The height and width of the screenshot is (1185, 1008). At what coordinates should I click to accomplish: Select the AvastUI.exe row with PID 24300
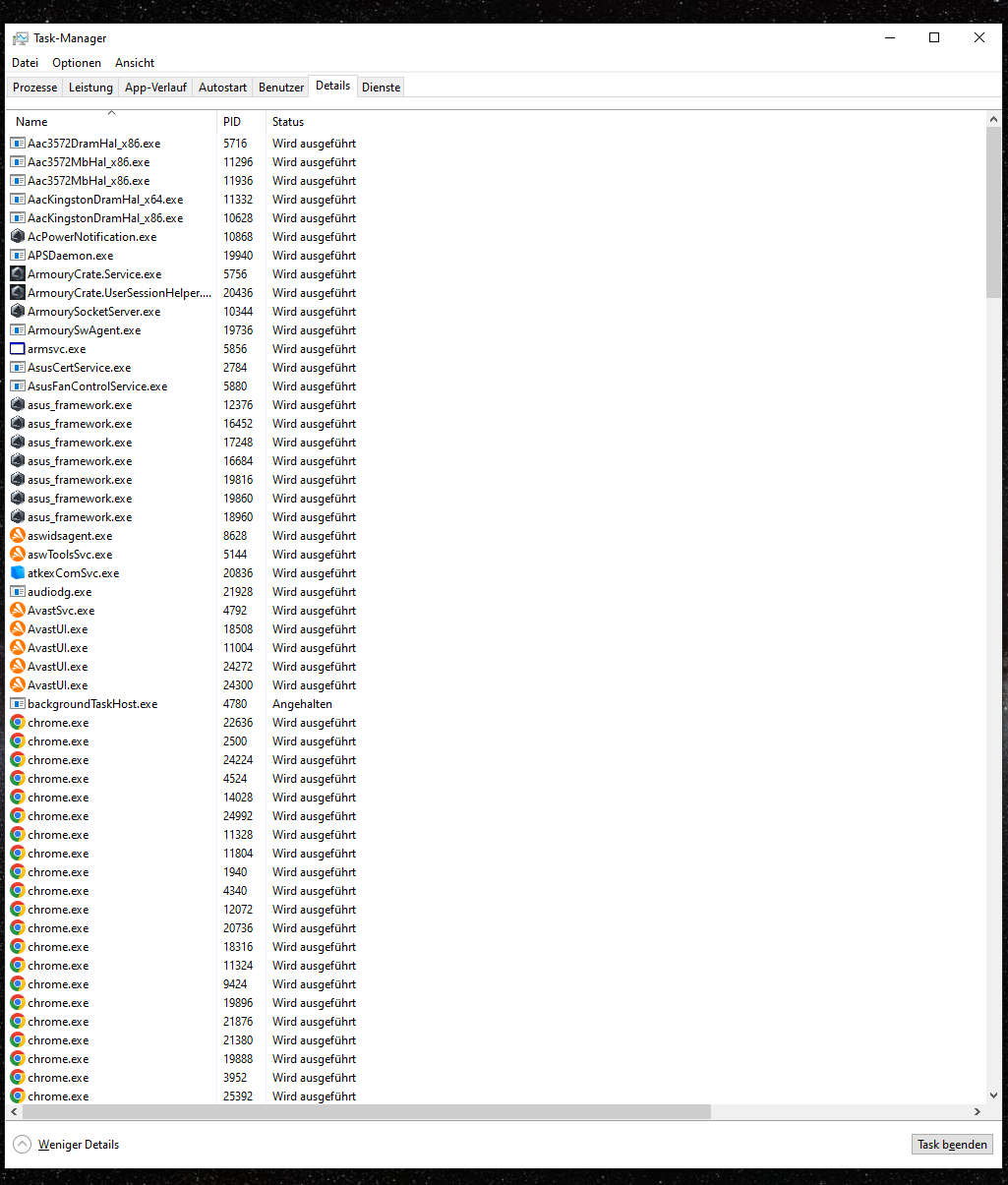[496, 685]
